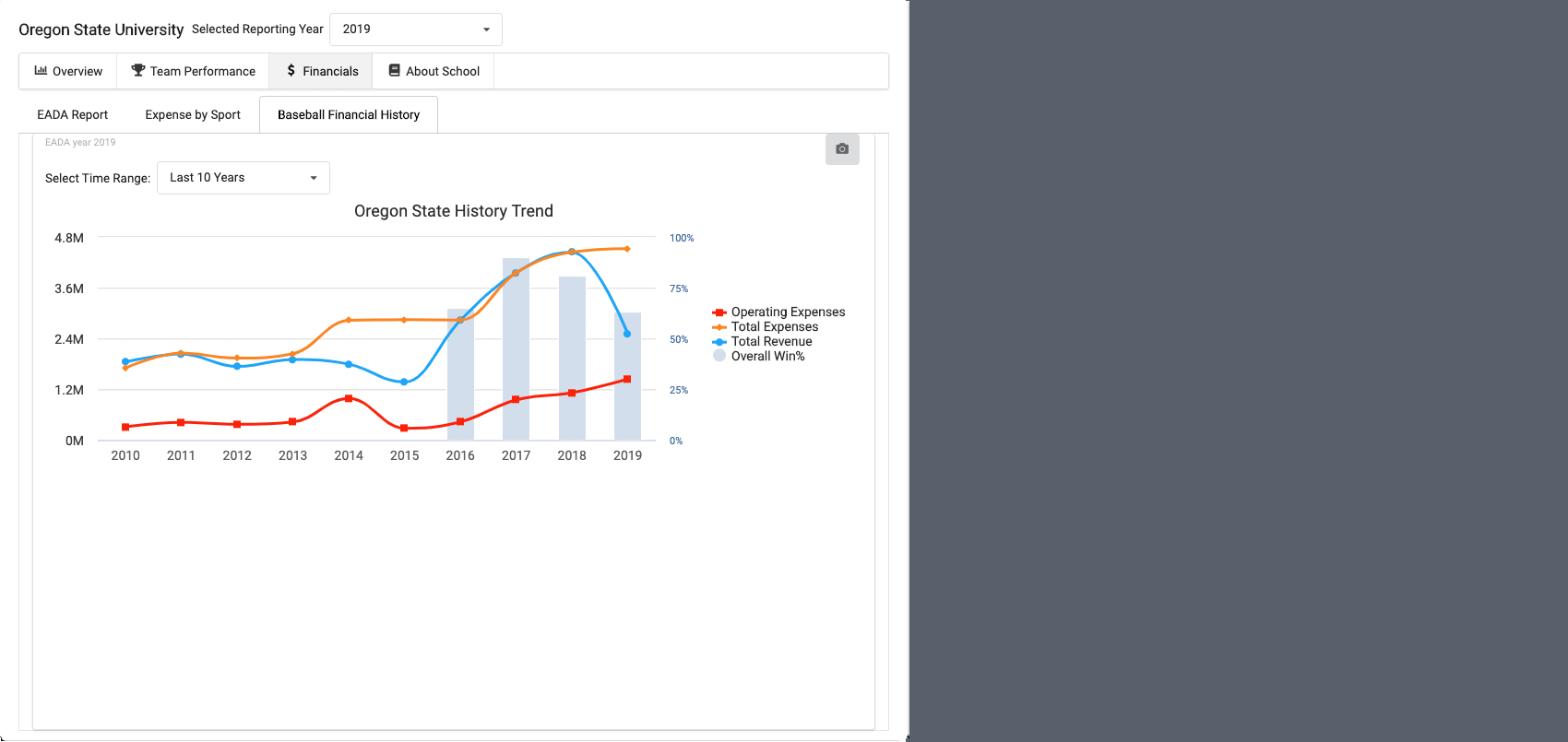The image size is (1568, 742).
Task: Switch to the Overview tab
Action: pyautogui.click(x=68, y=71)
